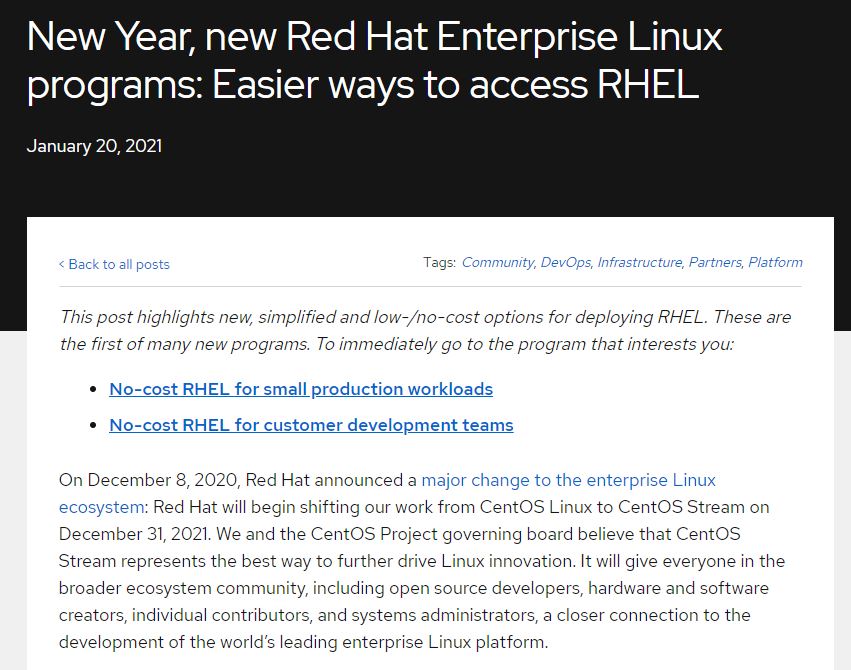851x670 pixels.
Task: Click the bullet beside the customer development teams link
Action: (94, 425)
